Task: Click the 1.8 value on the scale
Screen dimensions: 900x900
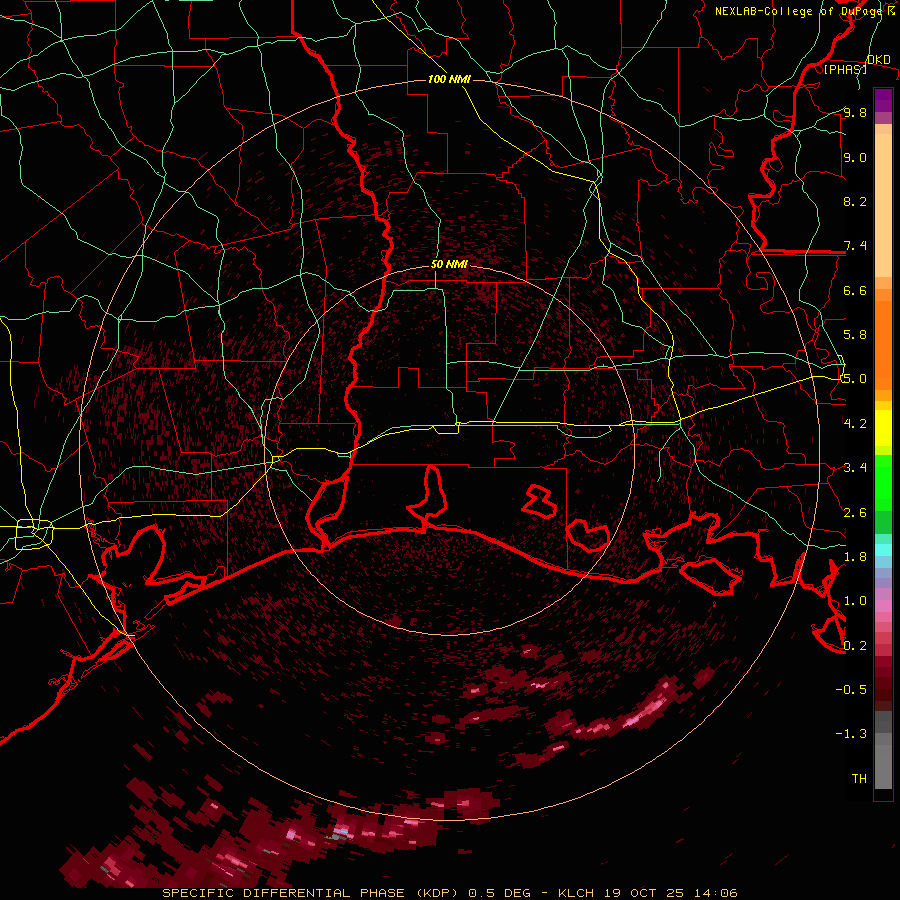Action: point(855,557)
